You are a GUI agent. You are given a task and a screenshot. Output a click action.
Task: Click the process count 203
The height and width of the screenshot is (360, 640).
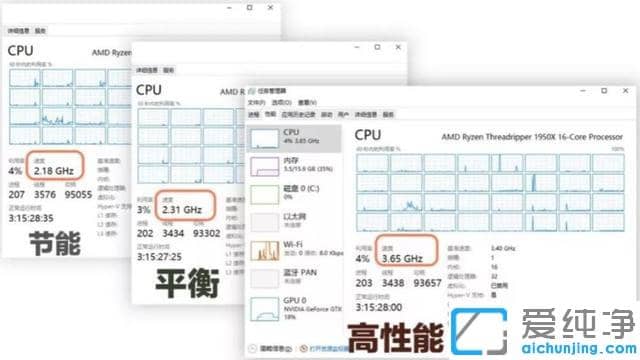coord(364,283)
